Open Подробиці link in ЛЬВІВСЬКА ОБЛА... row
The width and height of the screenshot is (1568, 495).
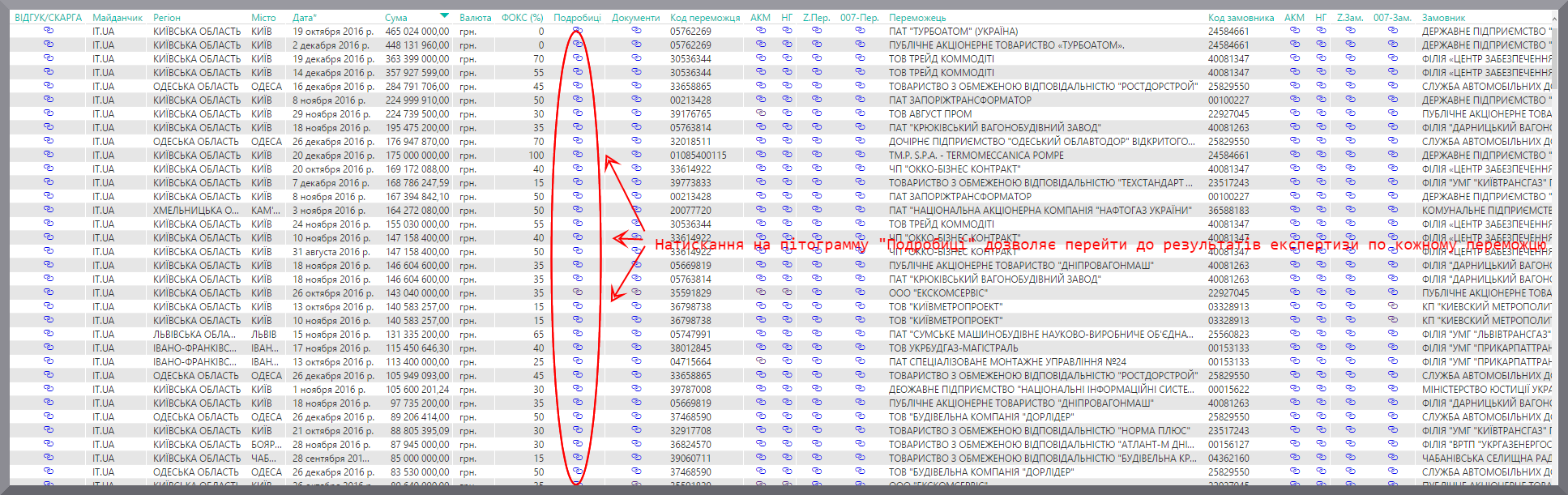pyautogui.click(x=577, y=334)
